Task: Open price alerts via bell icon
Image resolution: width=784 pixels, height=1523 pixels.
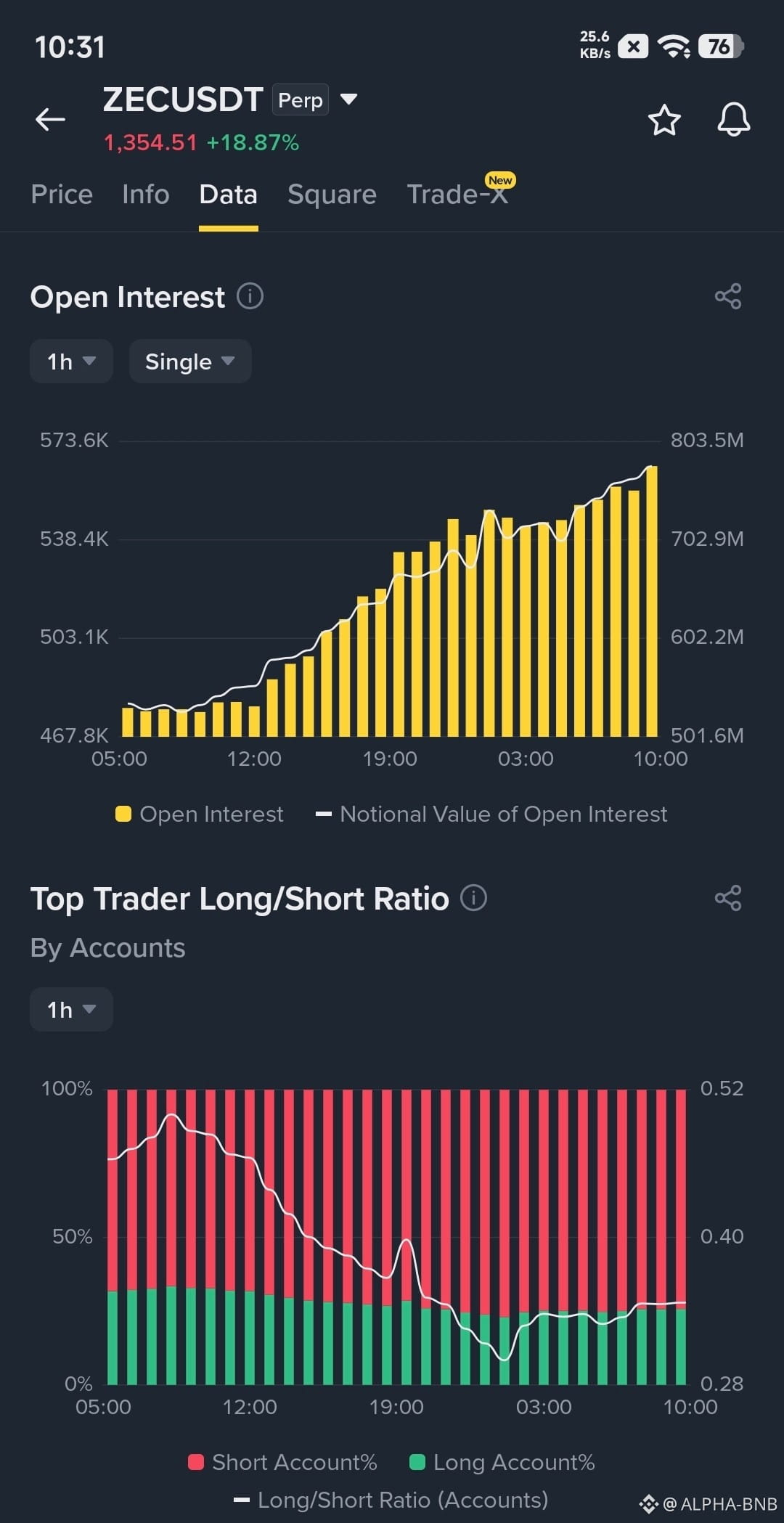Action: point(734,120)
